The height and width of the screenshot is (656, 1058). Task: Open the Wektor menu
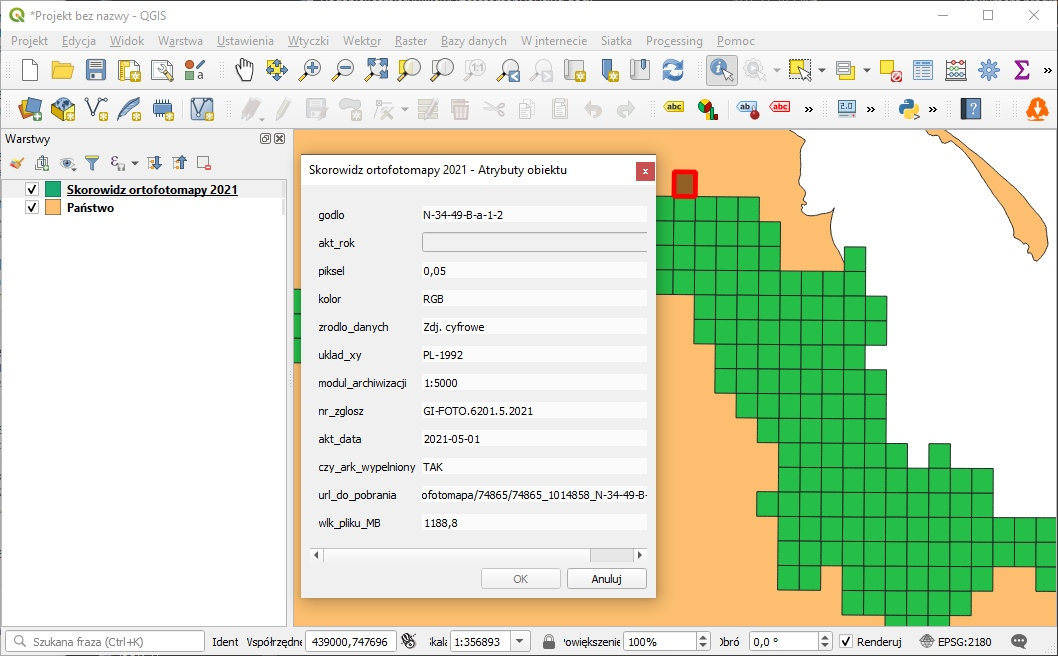point(361,41)
